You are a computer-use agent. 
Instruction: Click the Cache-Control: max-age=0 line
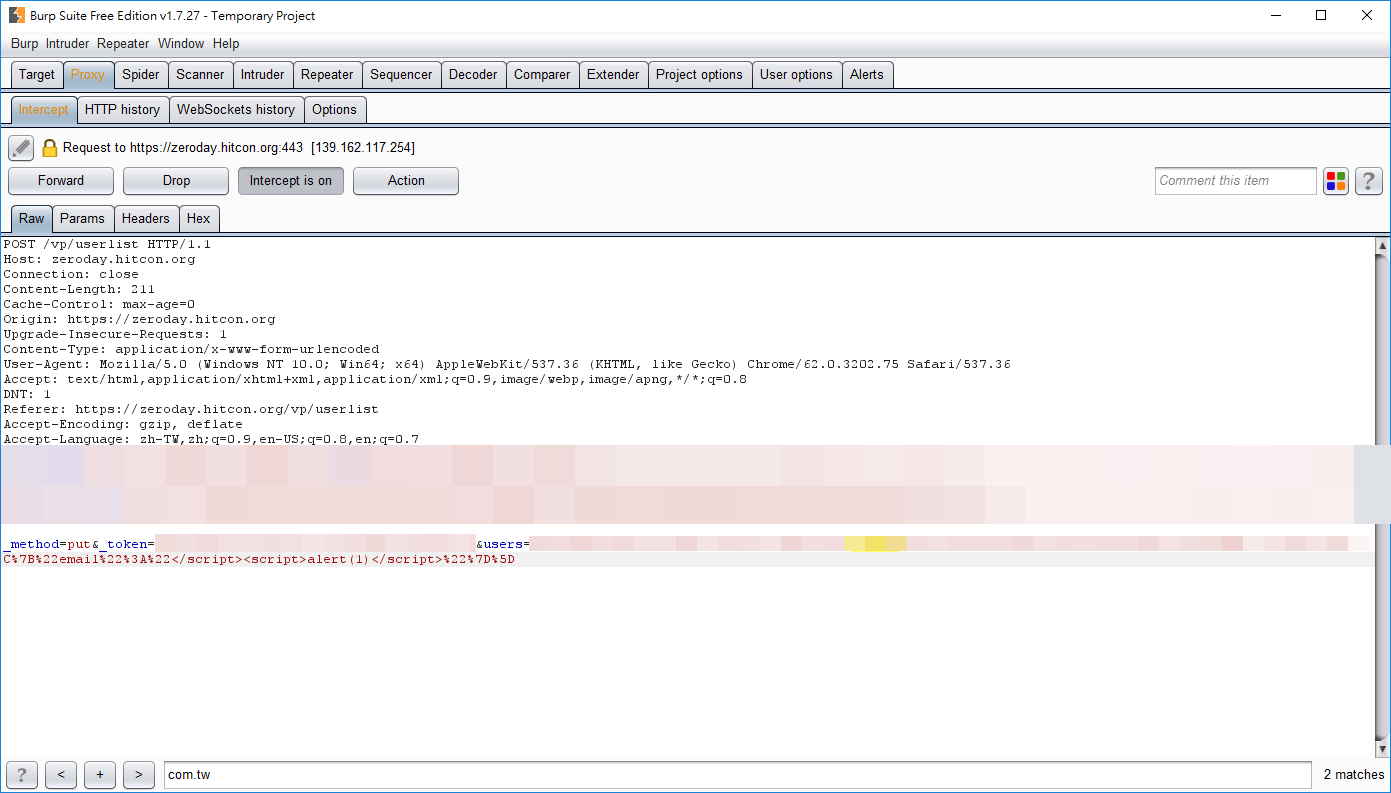(x=99, y=304)
